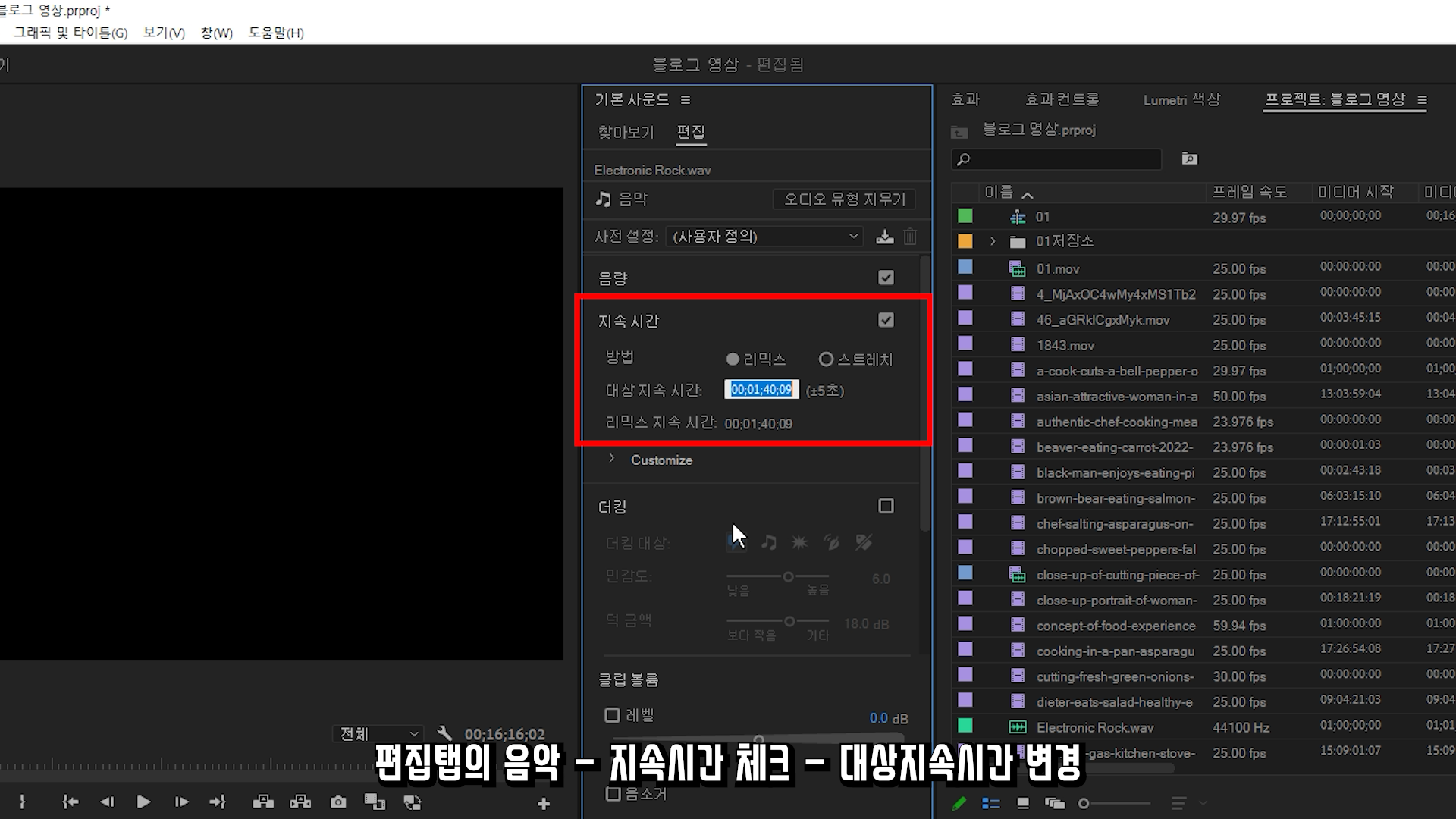Switch project panel to list view icon

click(990, 803)
